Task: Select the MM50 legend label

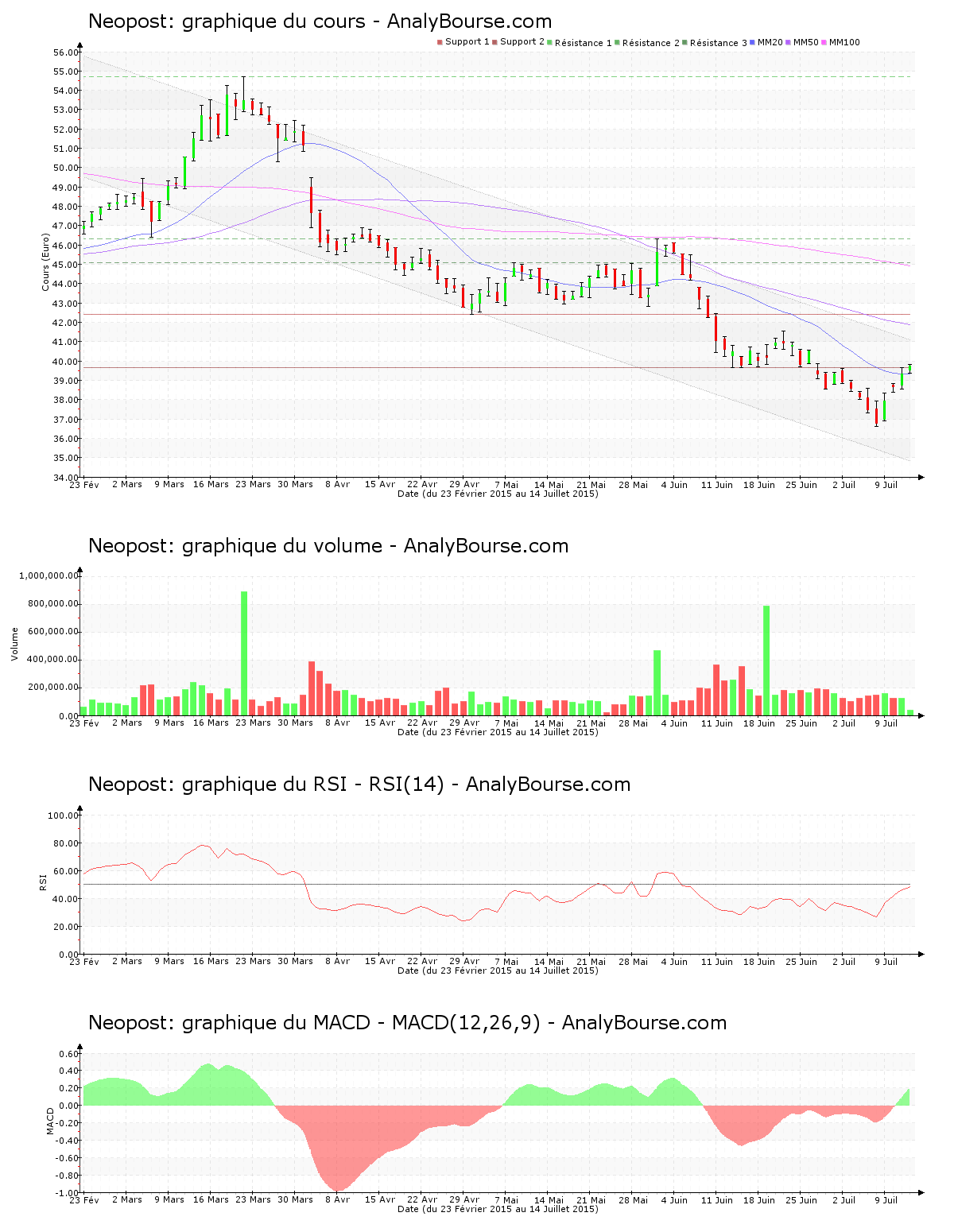Action: pos(806,42)
